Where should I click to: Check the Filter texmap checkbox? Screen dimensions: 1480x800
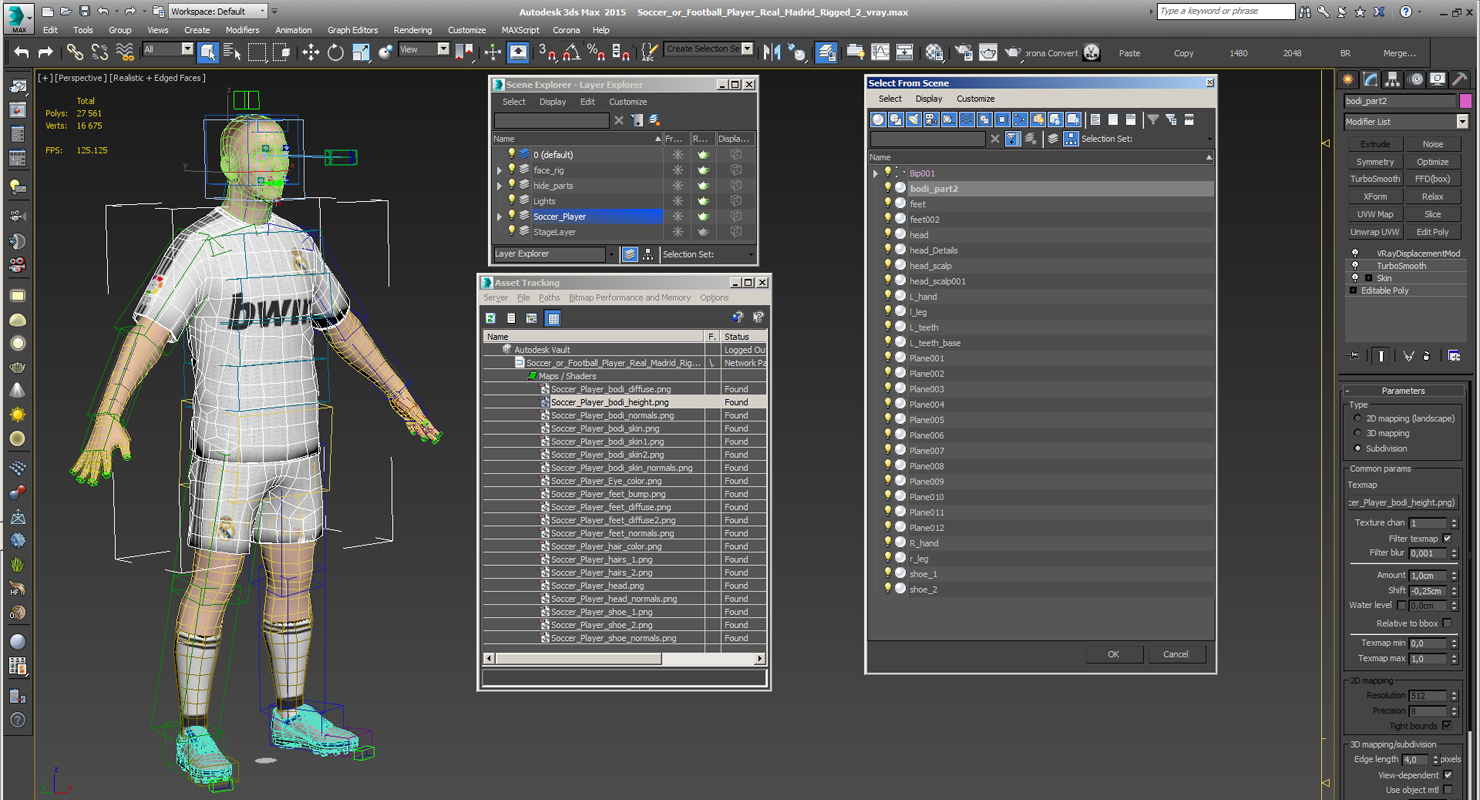click(x=1447, y=538)
